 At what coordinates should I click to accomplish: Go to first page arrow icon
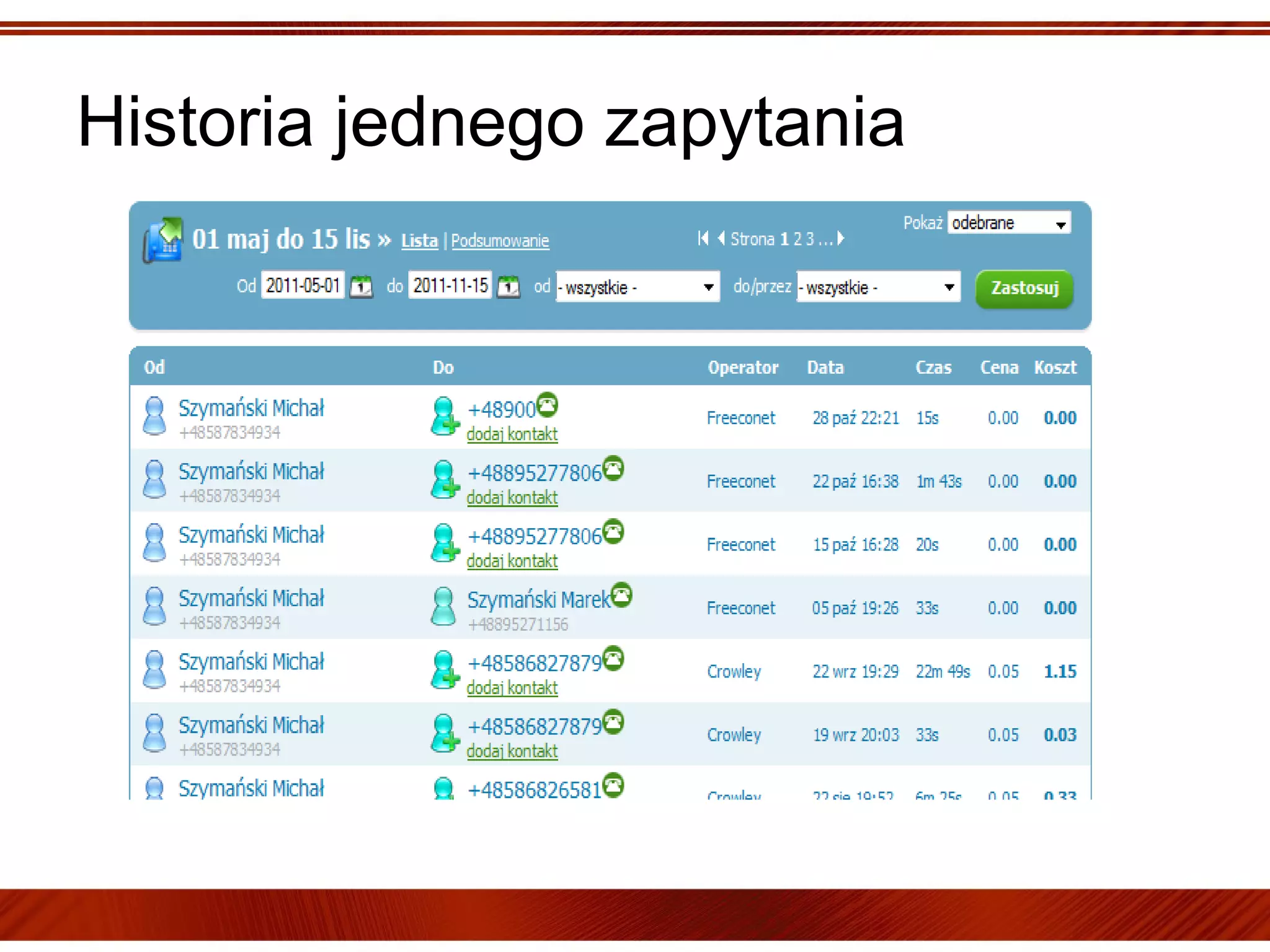click(703, 239)
